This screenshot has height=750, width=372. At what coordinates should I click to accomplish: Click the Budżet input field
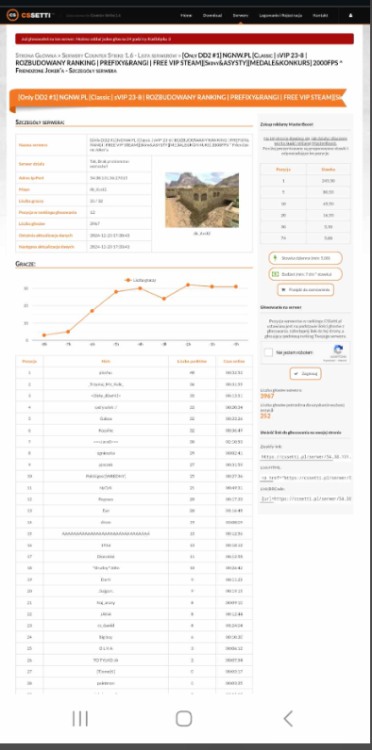coord(305,274)
